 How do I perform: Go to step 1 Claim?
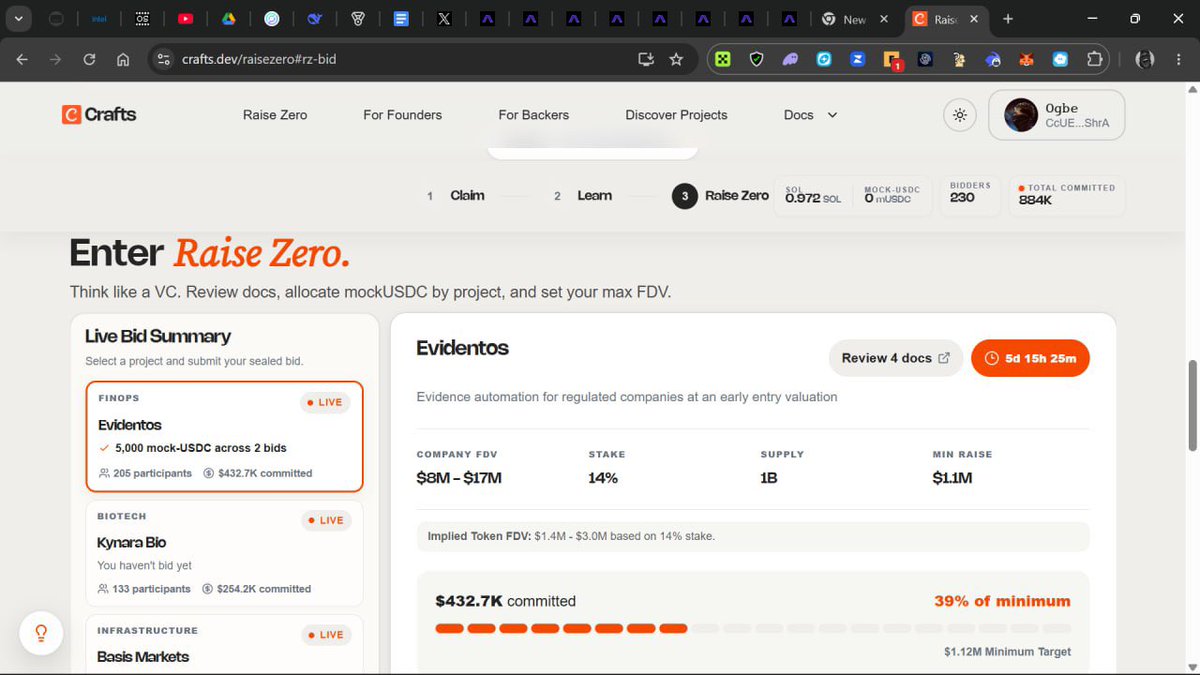(456, 196)
